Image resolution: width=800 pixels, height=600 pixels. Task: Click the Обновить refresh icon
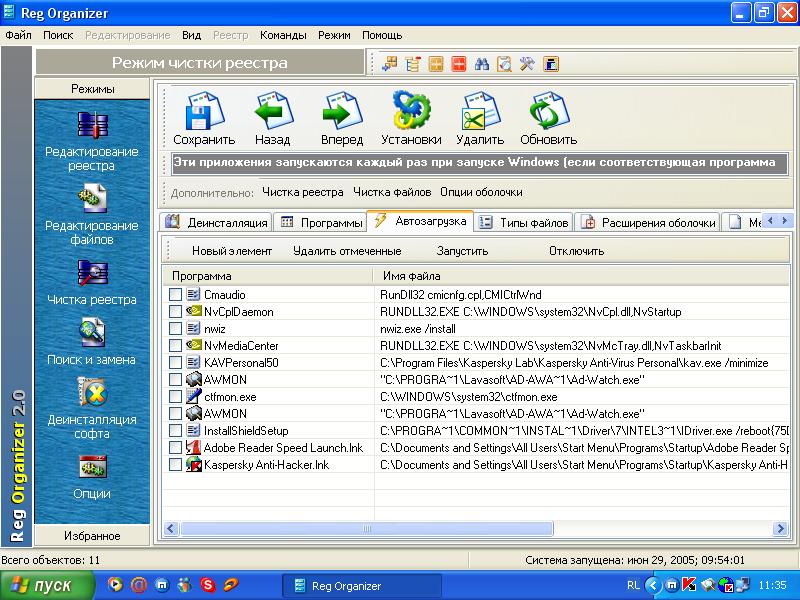(x=549, y=111)
